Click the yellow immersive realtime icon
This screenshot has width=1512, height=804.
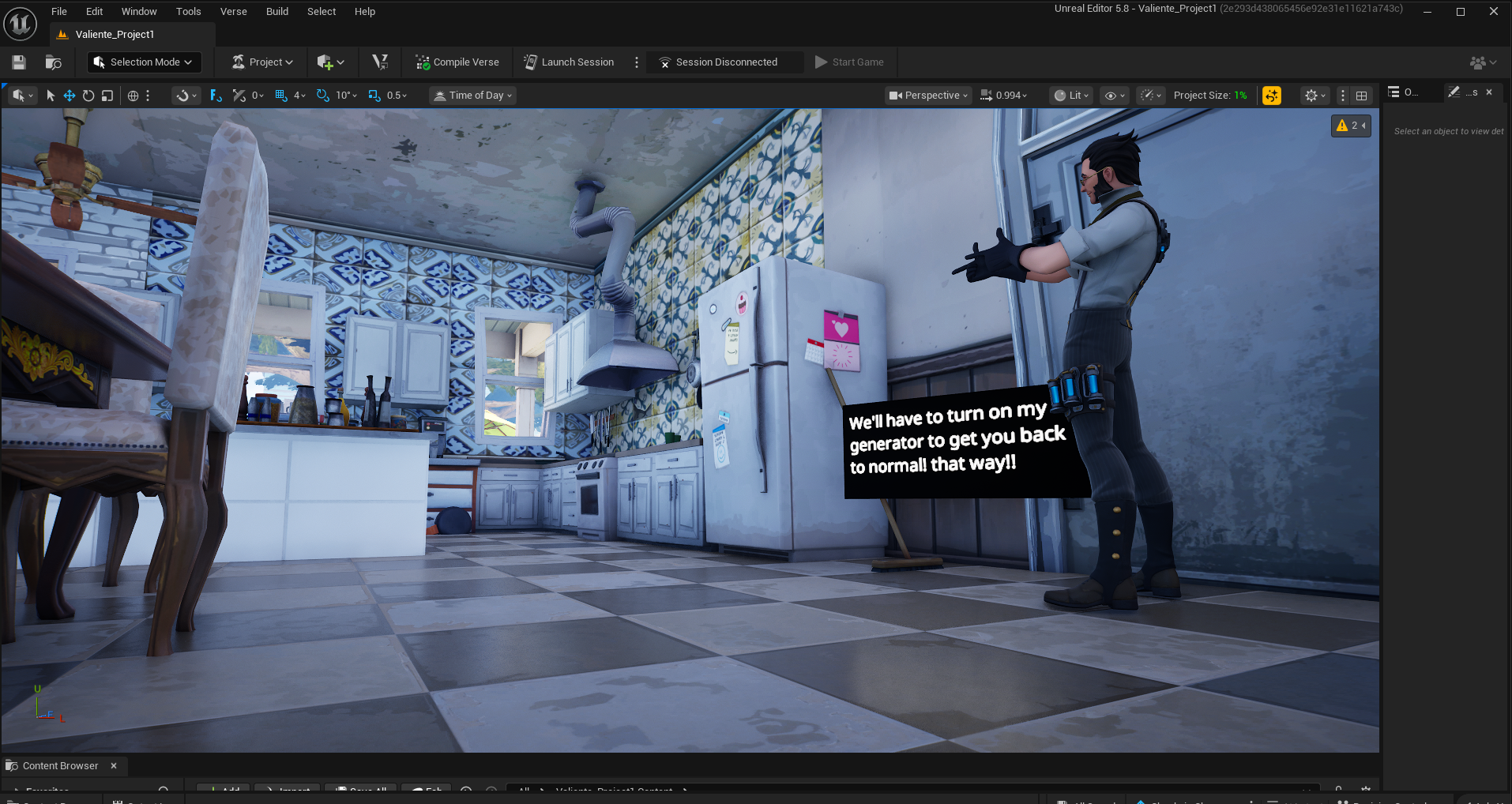point(1271,96)
